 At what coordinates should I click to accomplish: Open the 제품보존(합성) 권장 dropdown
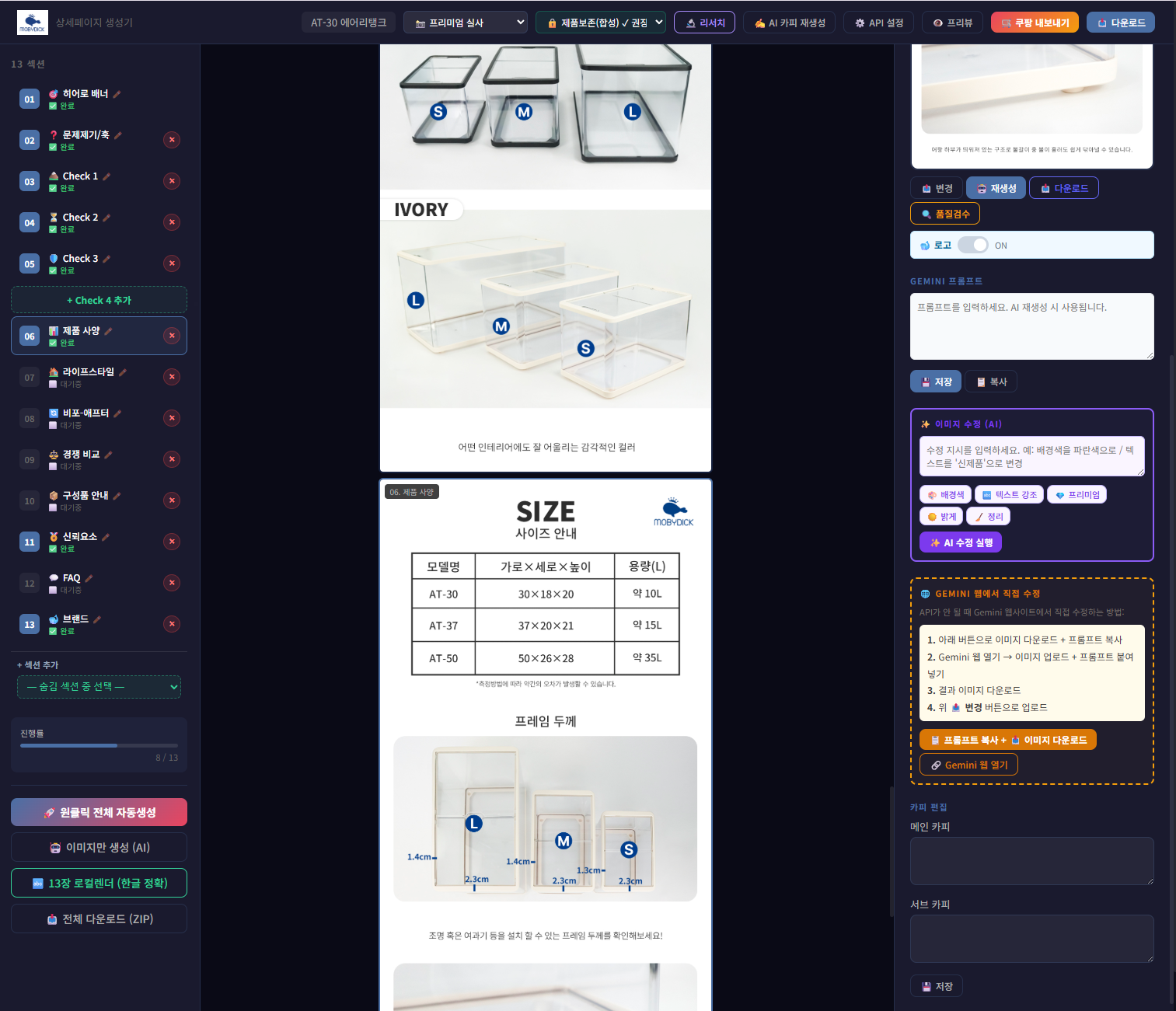pyautogui.click(x=601, y=23)
